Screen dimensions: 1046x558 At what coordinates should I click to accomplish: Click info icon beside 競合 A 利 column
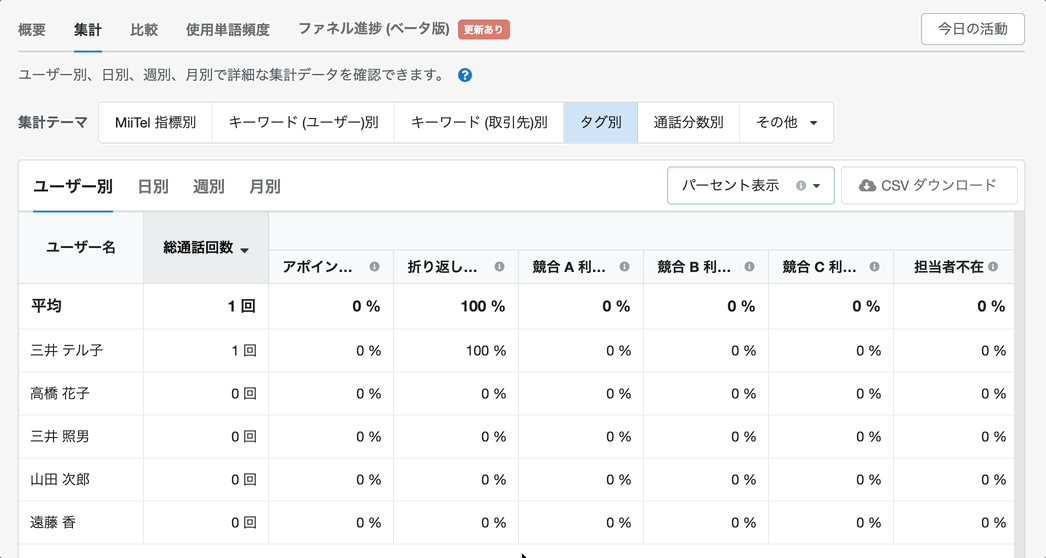click(624, 267)
